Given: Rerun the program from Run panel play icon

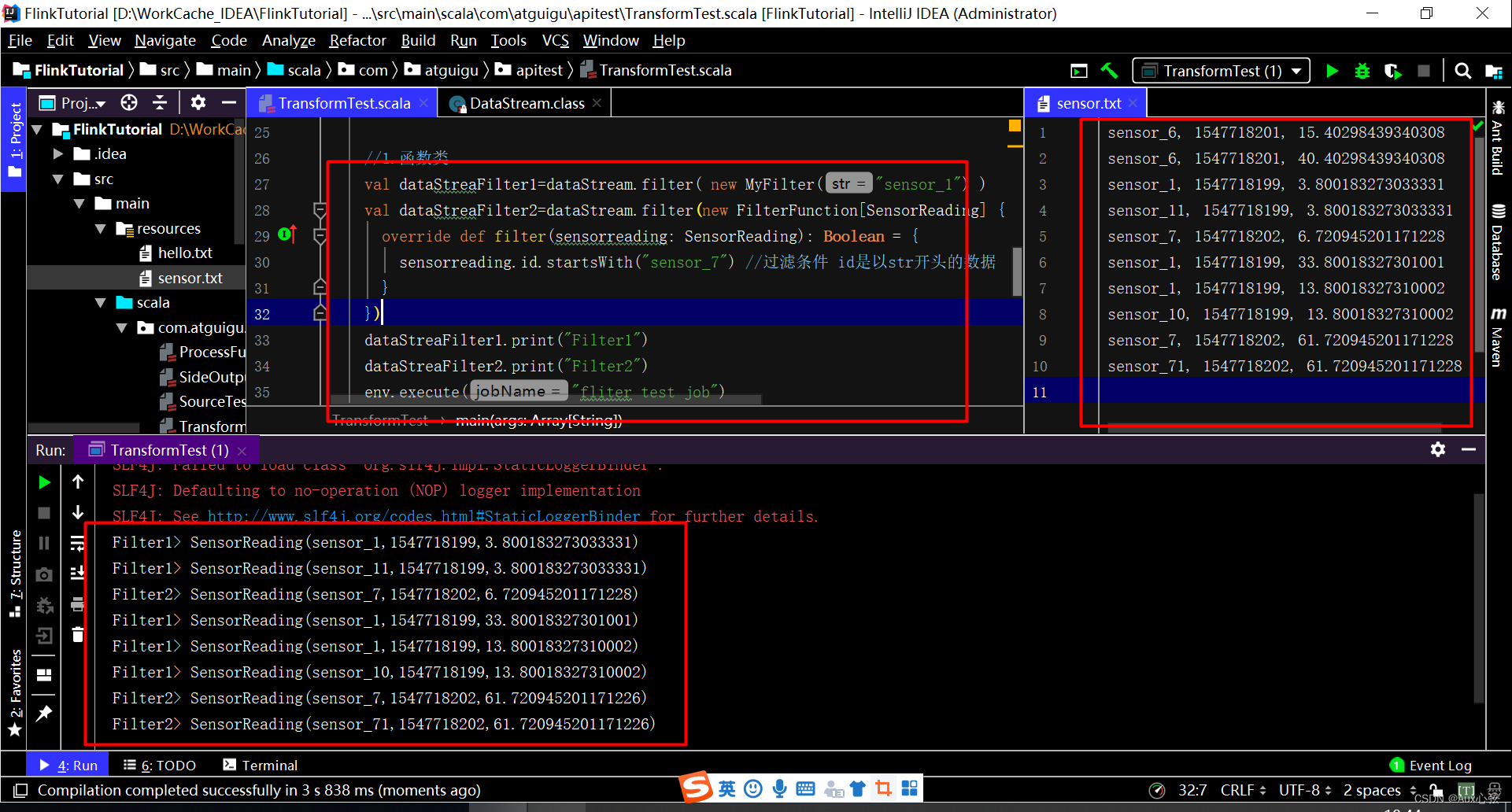Looking at the screenshot, I should 44,482.
